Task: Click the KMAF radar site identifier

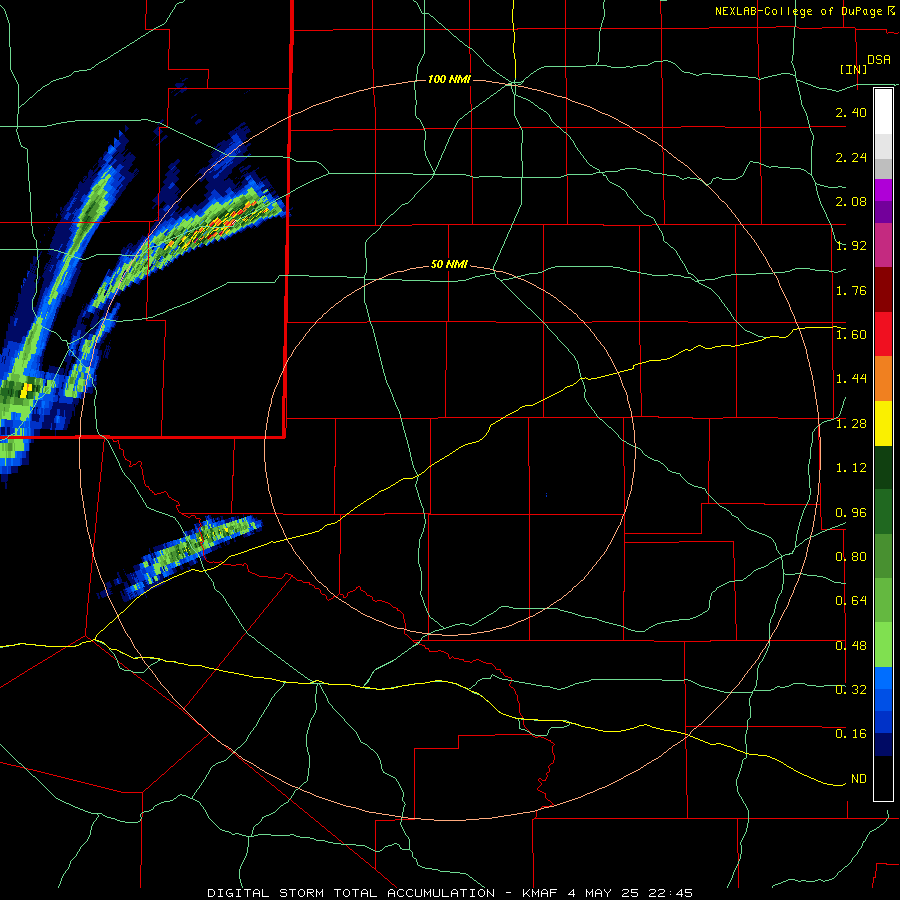Action: point(542,893)
